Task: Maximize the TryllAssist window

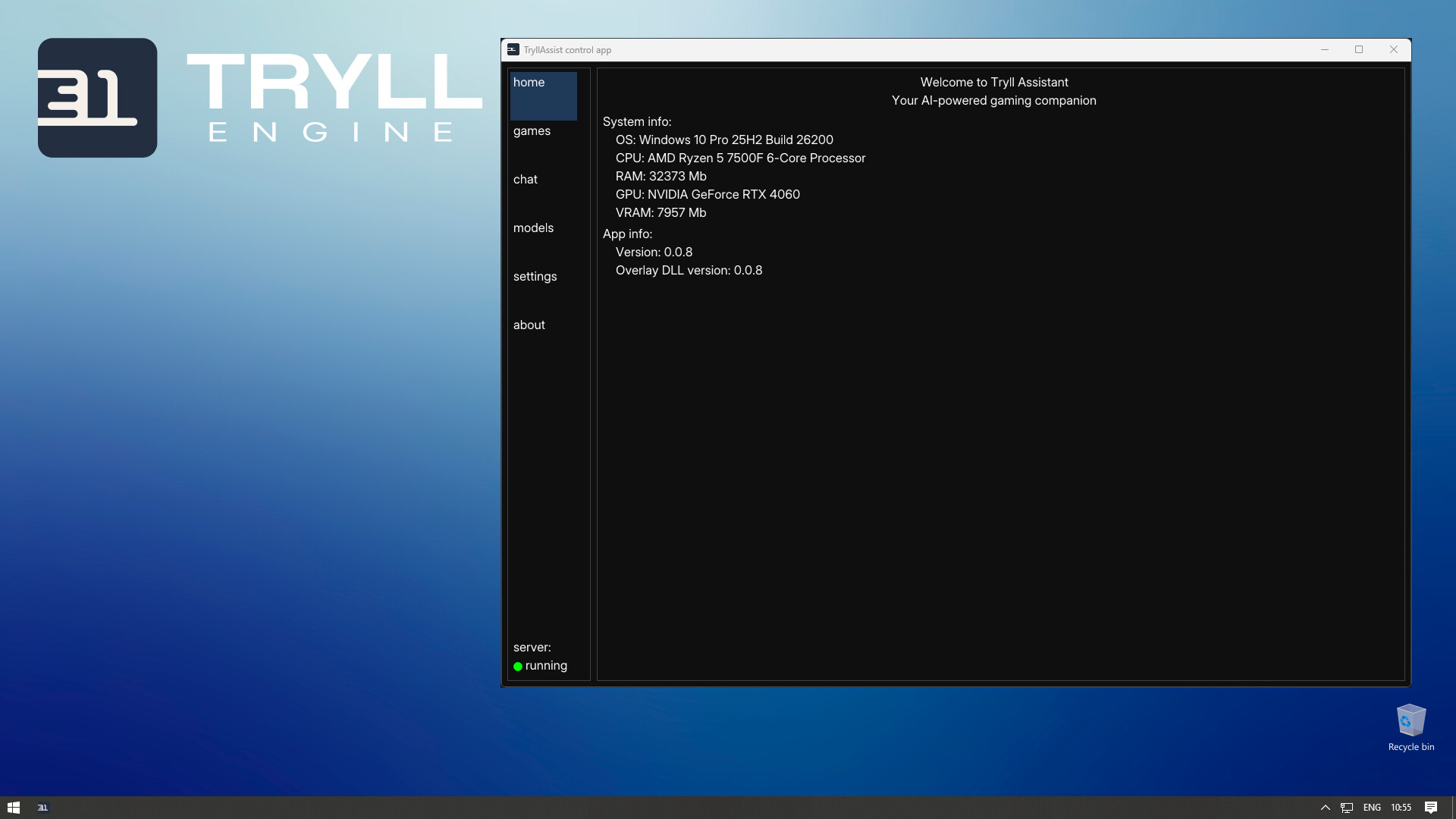Action: tap(1358, 49)
